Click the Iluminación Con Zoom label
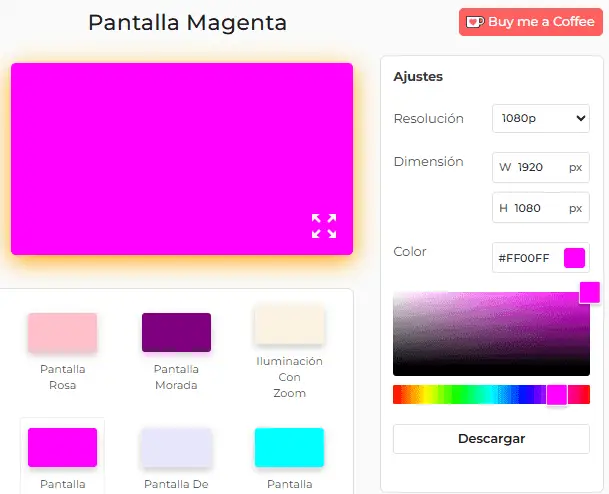The height and width of the screenshot is (494, 609). [x=289, y=377]
